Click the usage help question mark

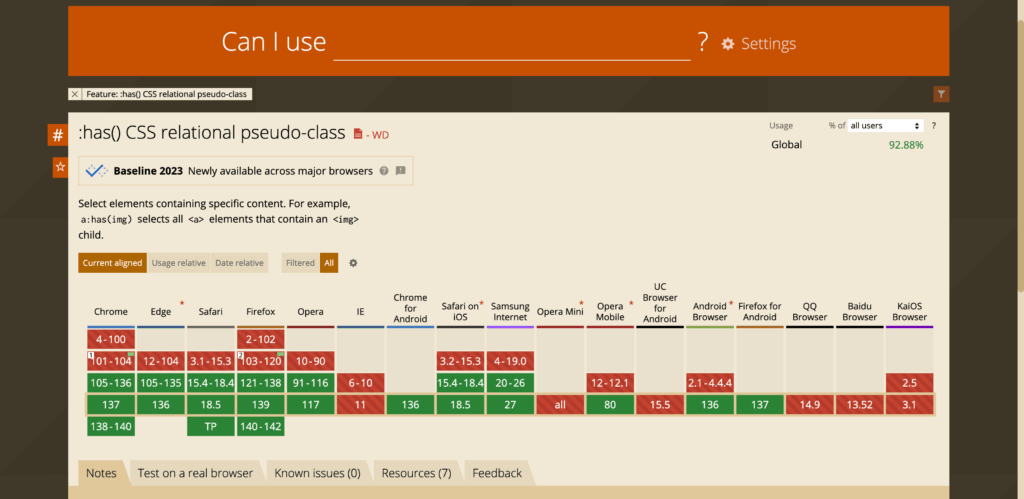[934, 125]
